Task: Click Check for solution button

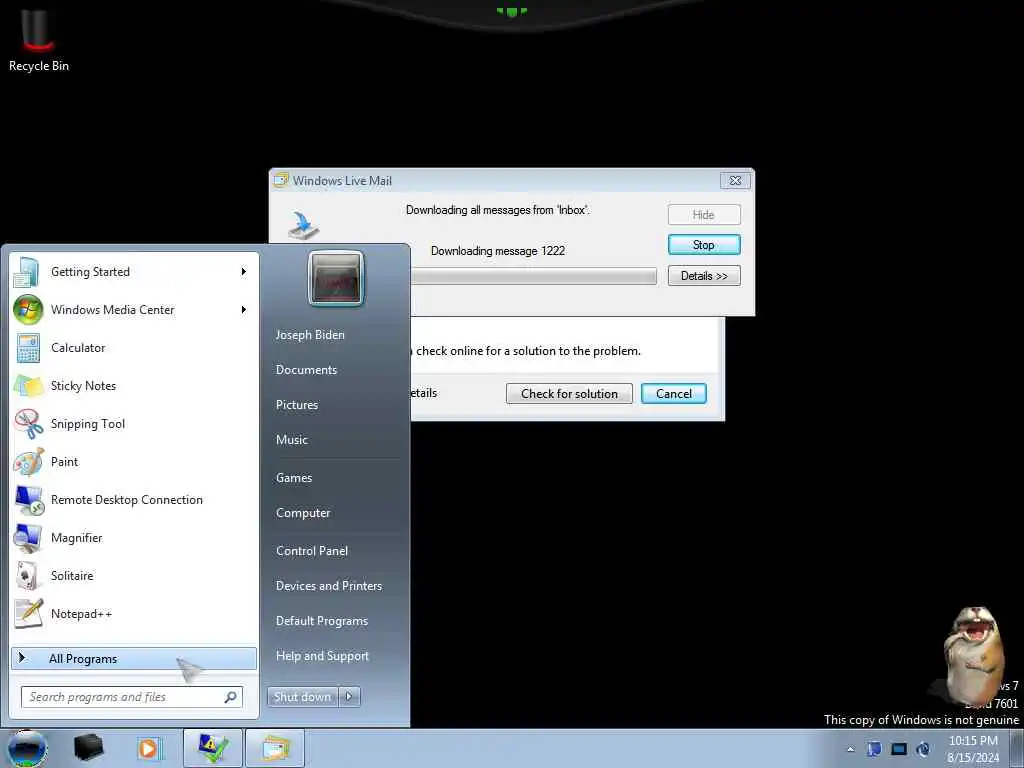Action: [569, 394]
